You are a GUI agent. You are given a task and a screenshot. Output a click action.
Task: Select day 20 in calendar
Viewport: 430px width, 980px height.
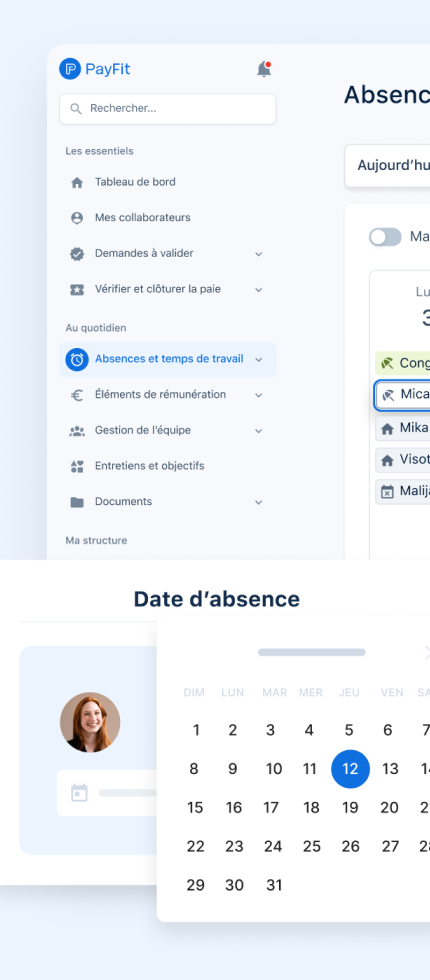pyautogui.click(x=389, y=808)
